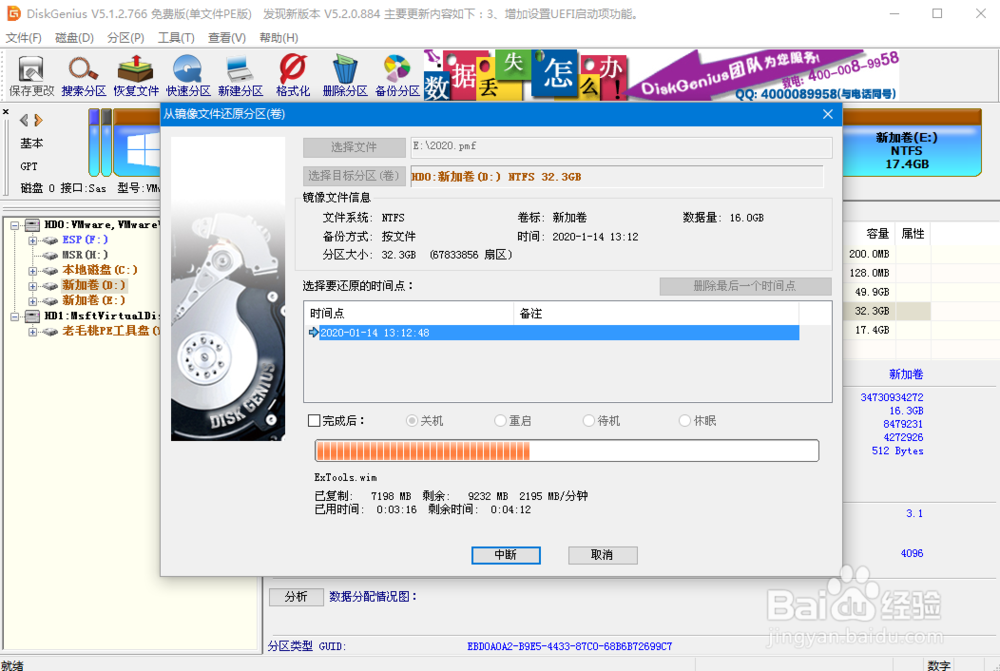1000x671 pixels.
Task: Select ESP (F:) in the partition tree
Action: 85,240
